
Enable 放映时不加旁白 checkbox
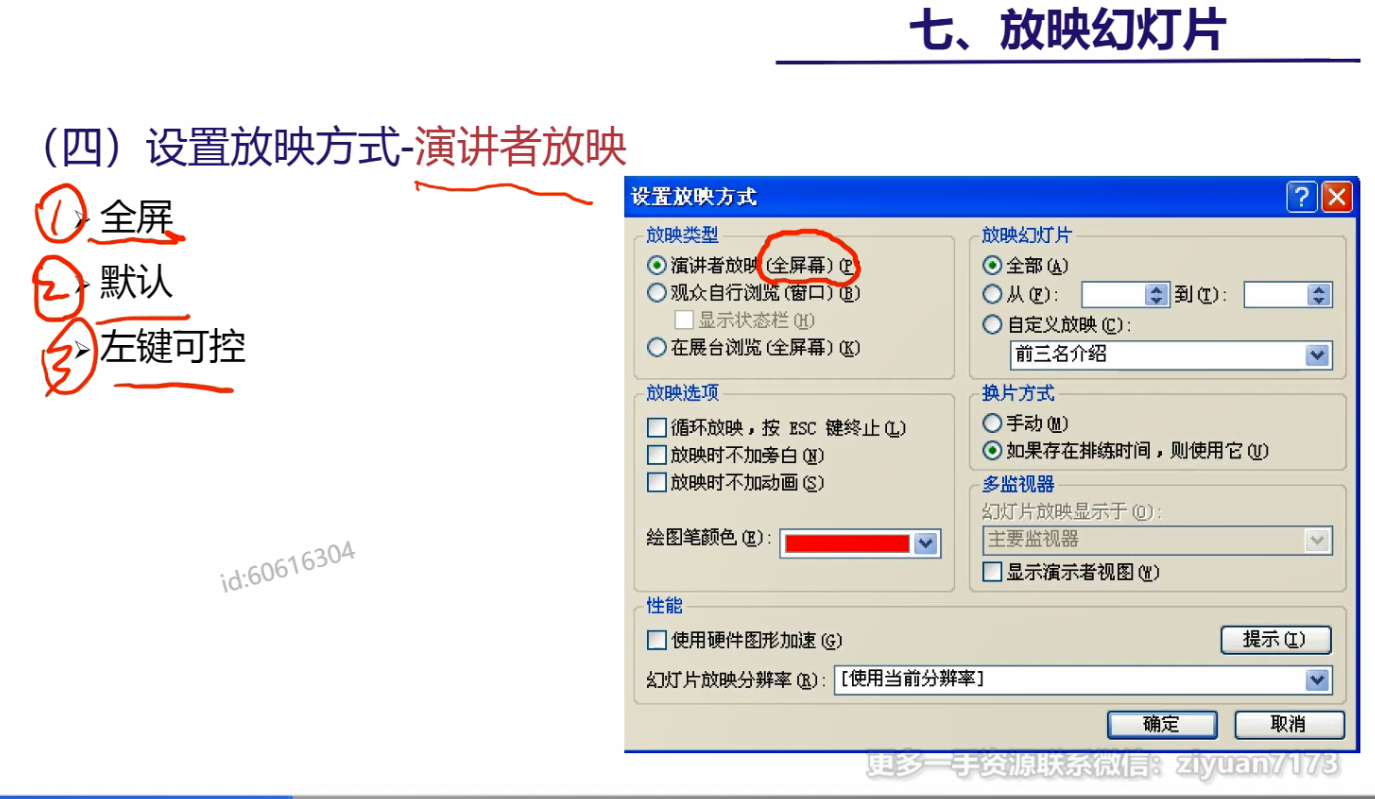(657, 455)
